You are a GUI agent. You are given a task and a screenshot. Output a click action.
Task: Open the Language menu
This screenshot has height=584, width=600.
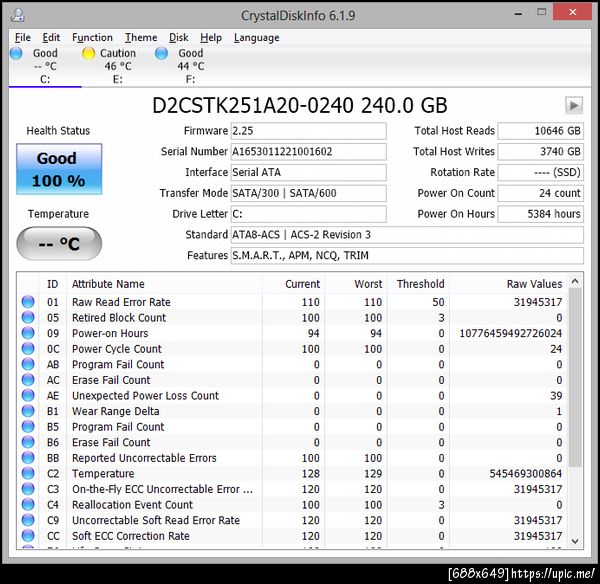[256, 38]
